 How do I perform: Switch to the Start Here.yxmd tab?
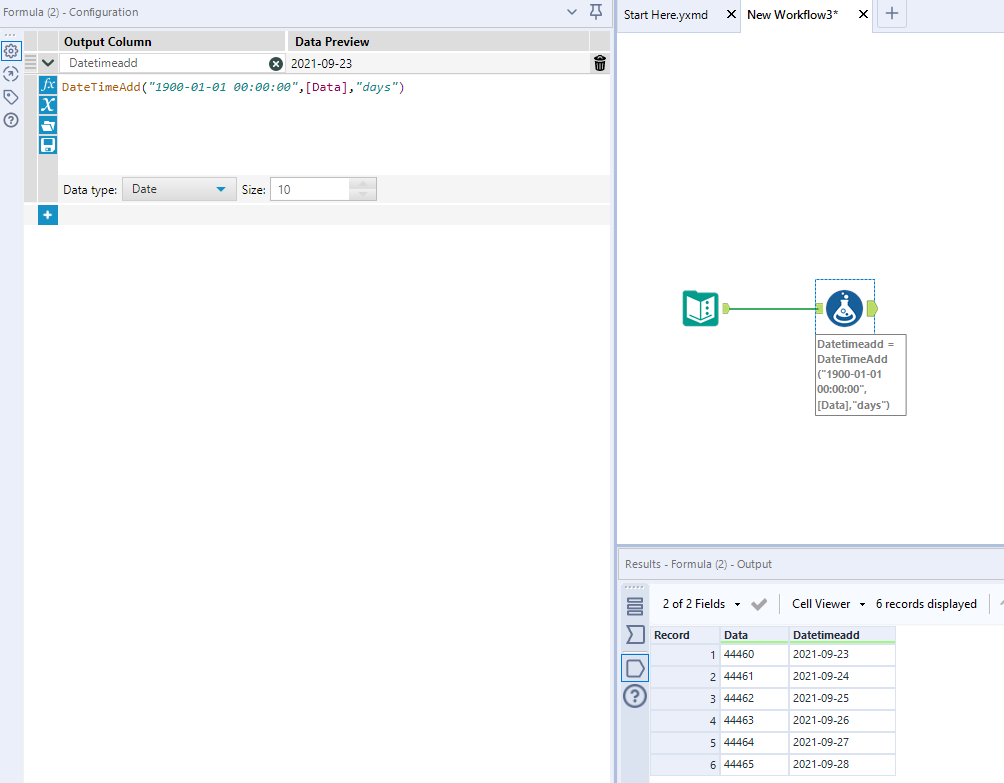click(664, 15)
